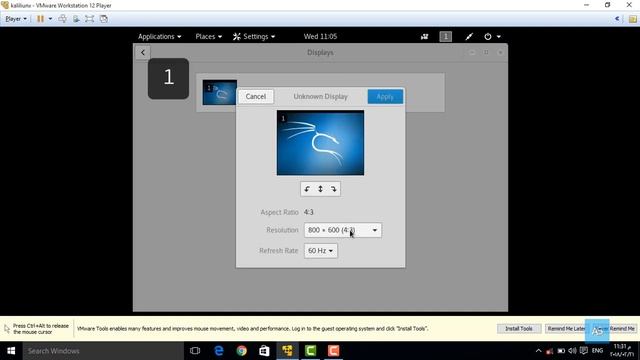Pause the virtual machine from the toolbar

click(x=40, y=19)
